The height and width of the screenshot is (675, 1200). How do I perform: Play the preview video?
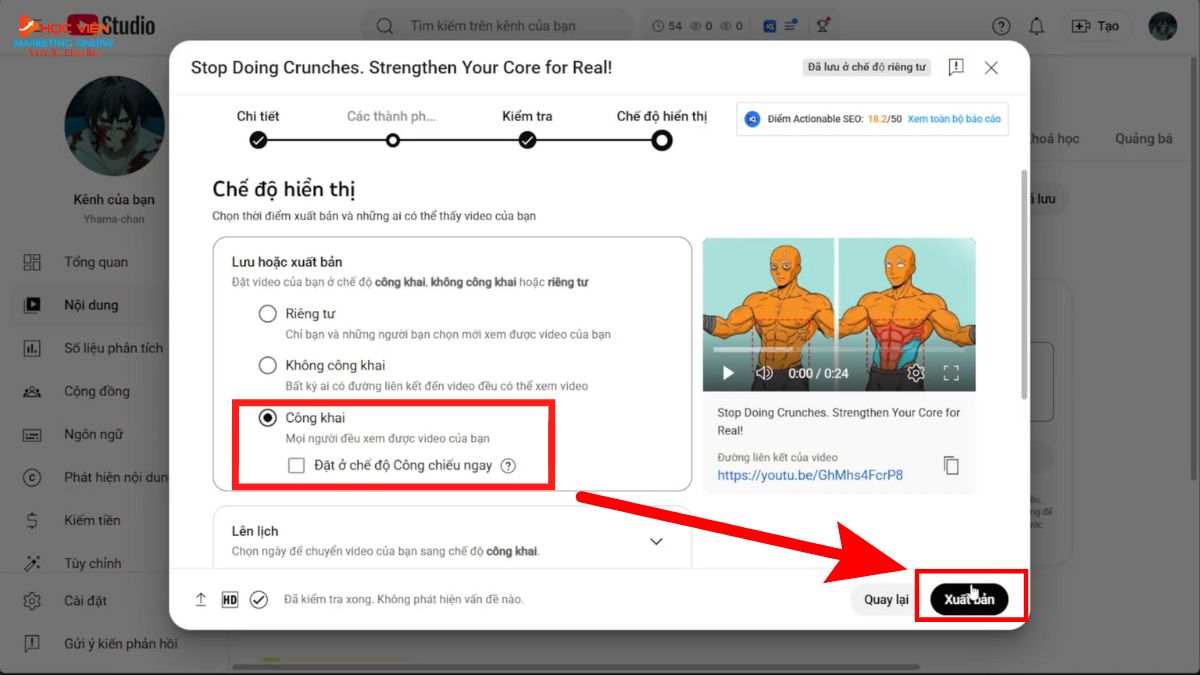coord(726,372)
